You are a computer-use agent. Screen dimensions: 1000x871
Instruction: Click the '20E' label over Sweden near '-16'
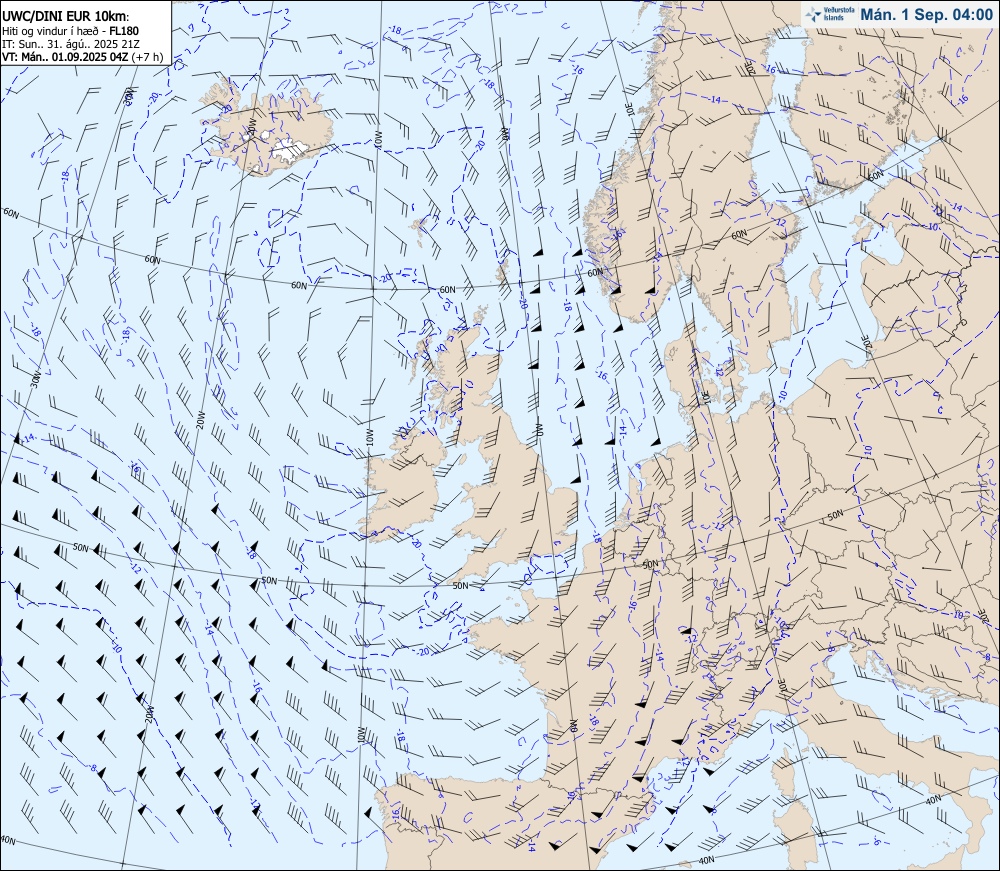[x=750, y=67]
